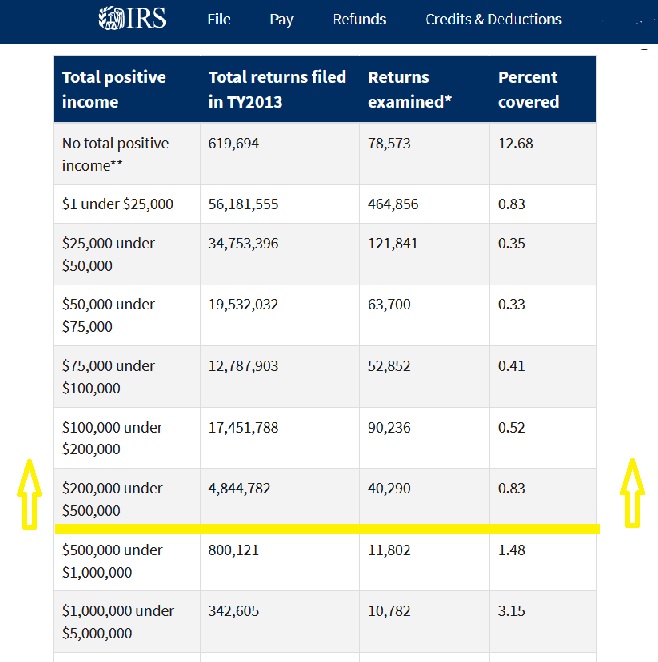Image resolution: width=658 pixels, height=662 pixels.
Task: Click the 90,236 returns examined cell
Action: [389, 427]
